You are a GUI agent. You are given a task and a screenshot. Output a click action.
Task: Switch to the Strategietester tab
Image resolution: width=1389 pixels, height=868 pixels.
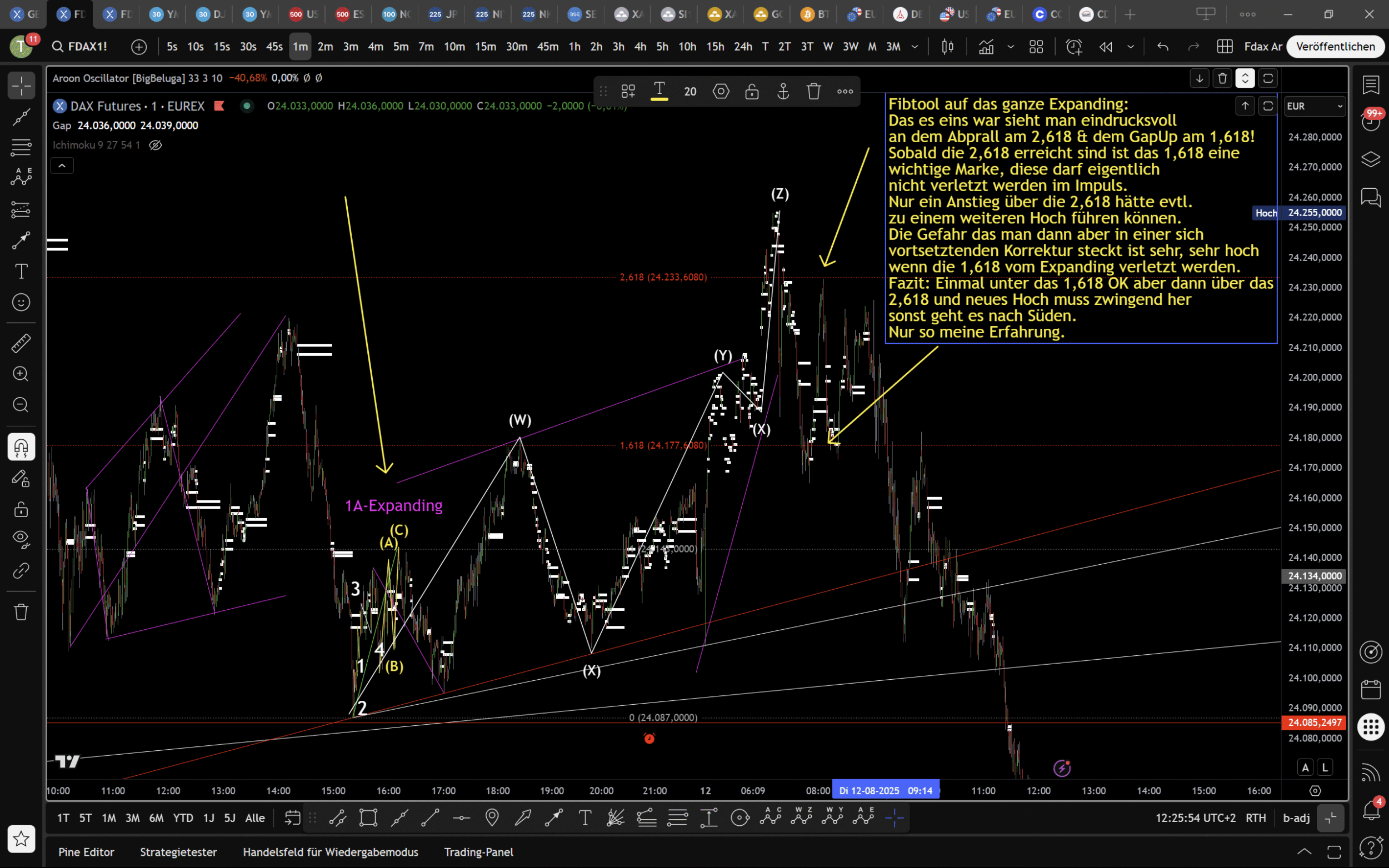pyautogui.click(x=178, y=852)
